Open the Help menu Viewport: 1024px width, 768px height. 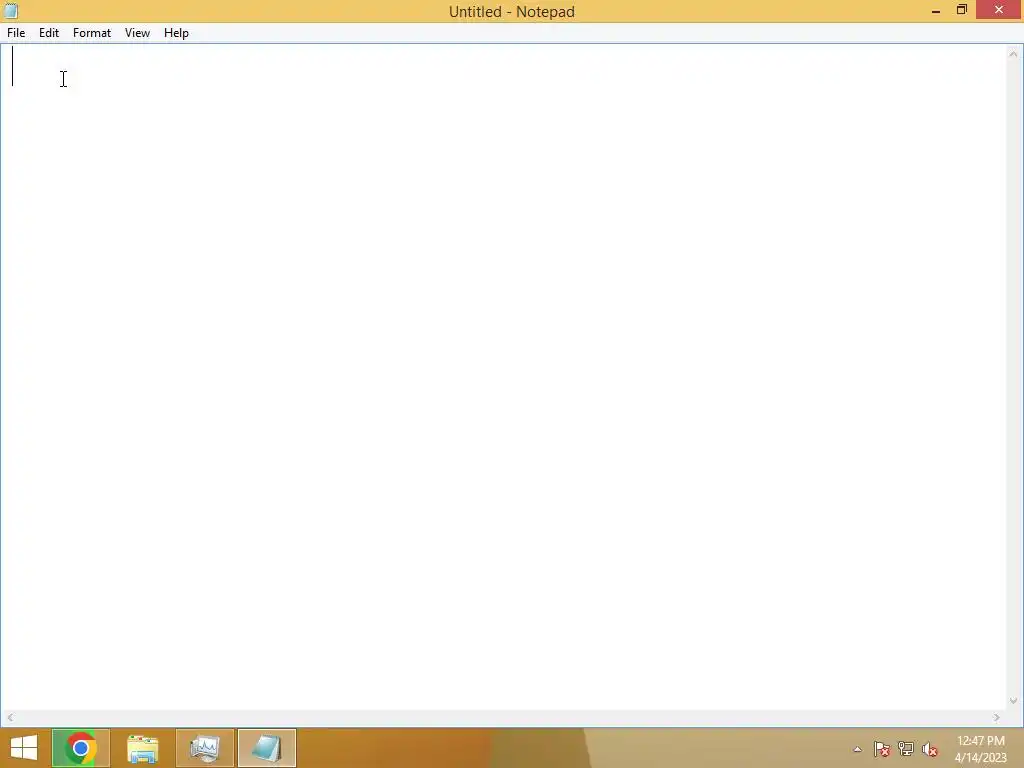176,33
